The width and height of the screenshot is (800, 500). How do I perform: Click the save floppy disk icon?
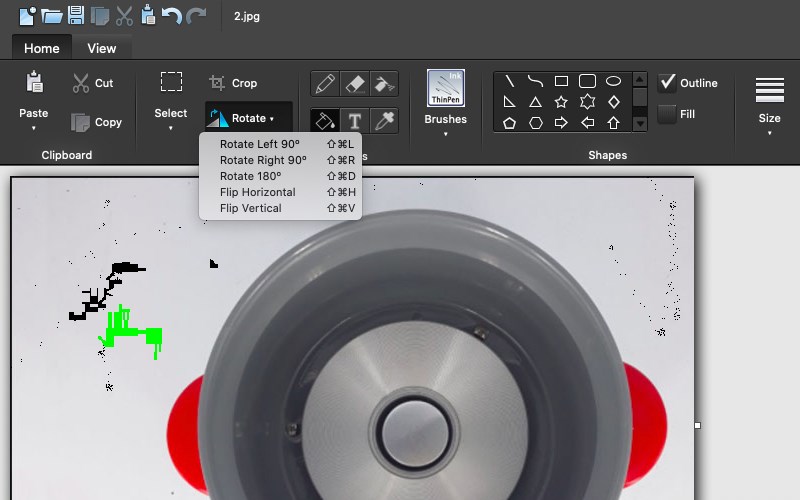pyautogui.click(x=76, y=16)
